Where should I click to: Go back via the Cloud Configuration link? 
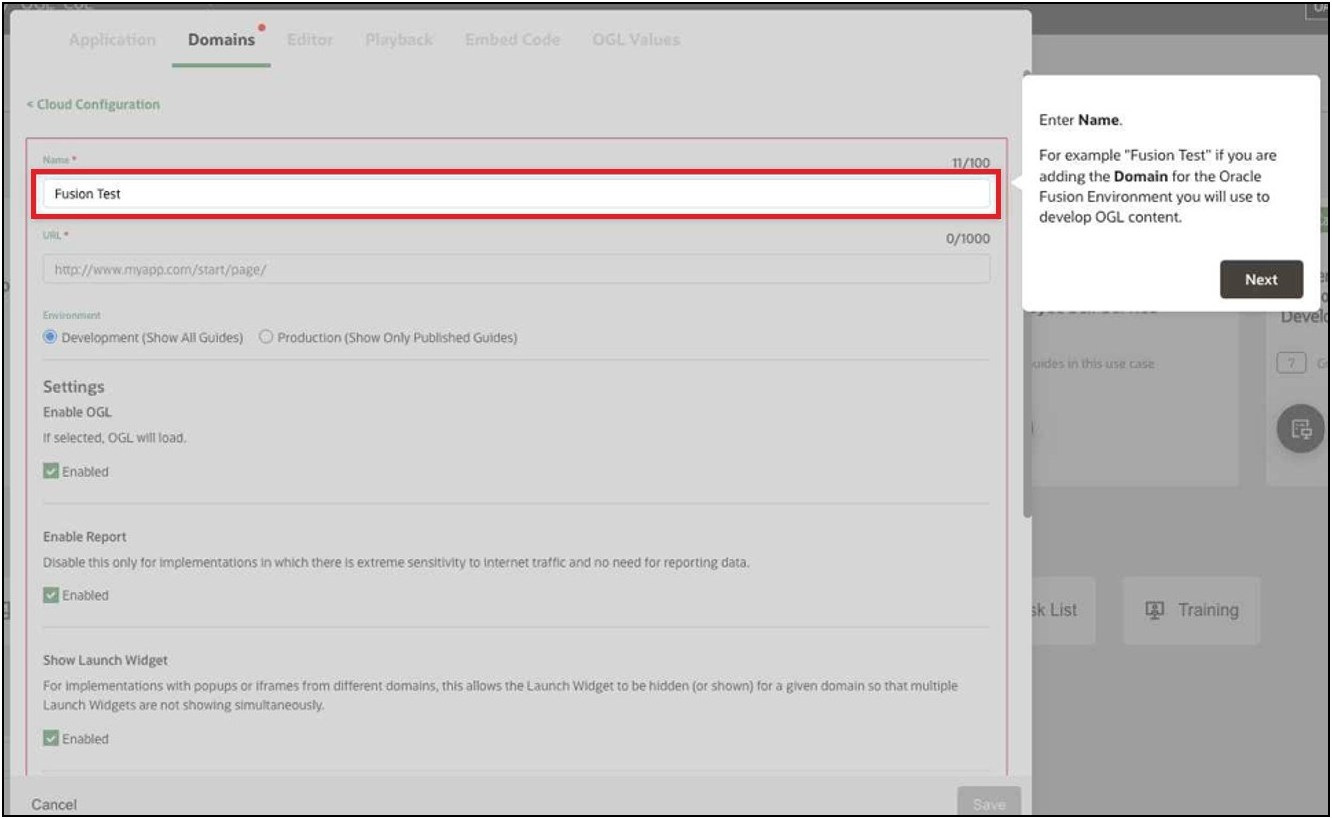pyautogui.click(x=93, y=104)
